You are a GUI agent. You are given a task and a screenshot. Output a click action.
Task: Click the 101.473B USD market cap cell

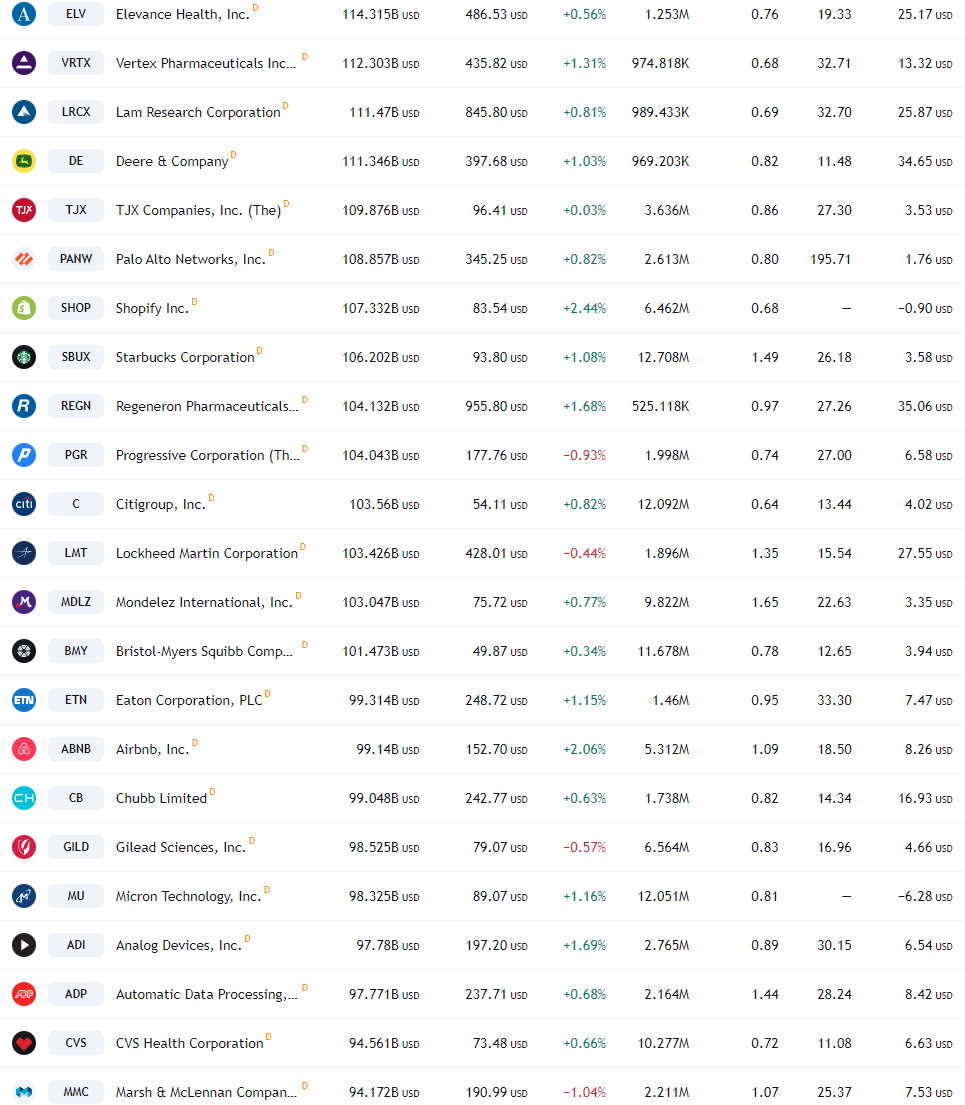point(381,651)
